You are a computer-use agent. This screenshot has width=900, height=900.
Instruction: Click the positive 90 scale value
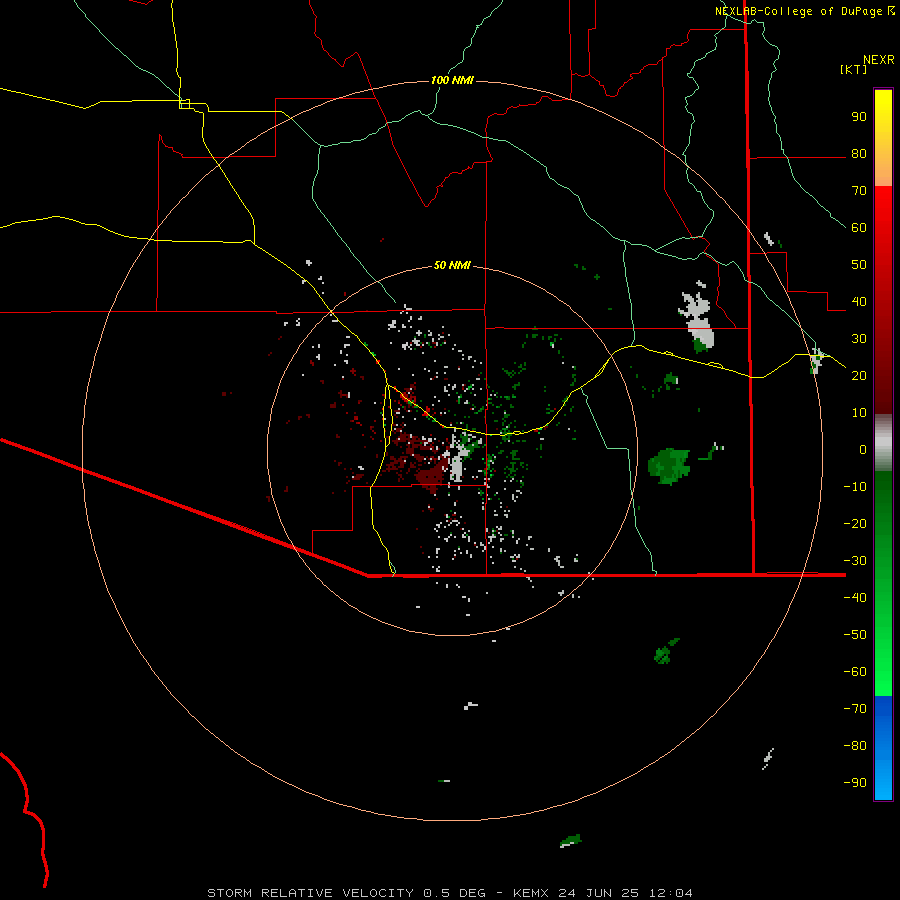click(x=859, y=117)
